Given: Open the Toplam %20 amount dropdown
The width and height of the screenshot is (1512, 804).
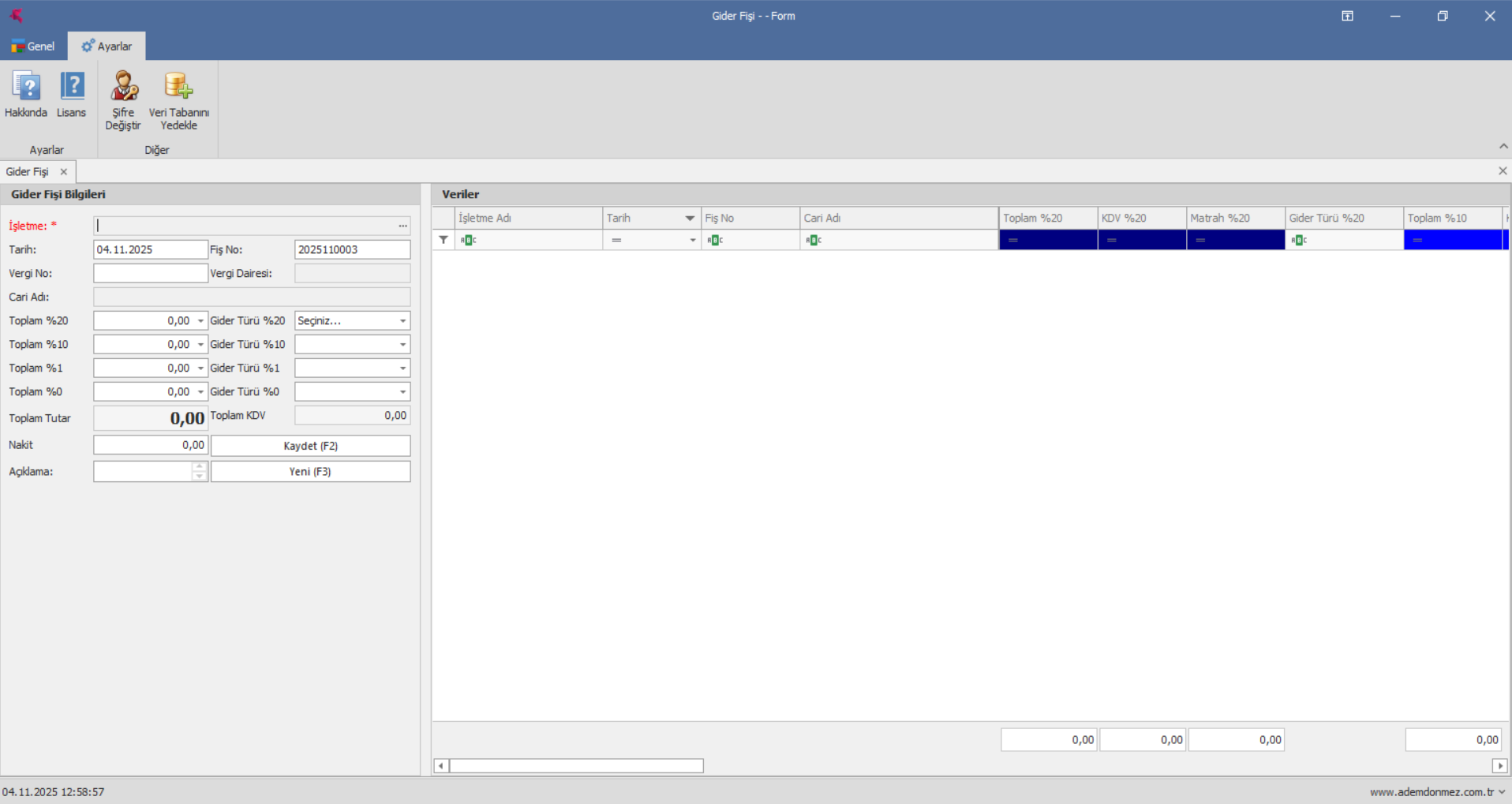Looking at the screenshot, I should click(200, 321).
